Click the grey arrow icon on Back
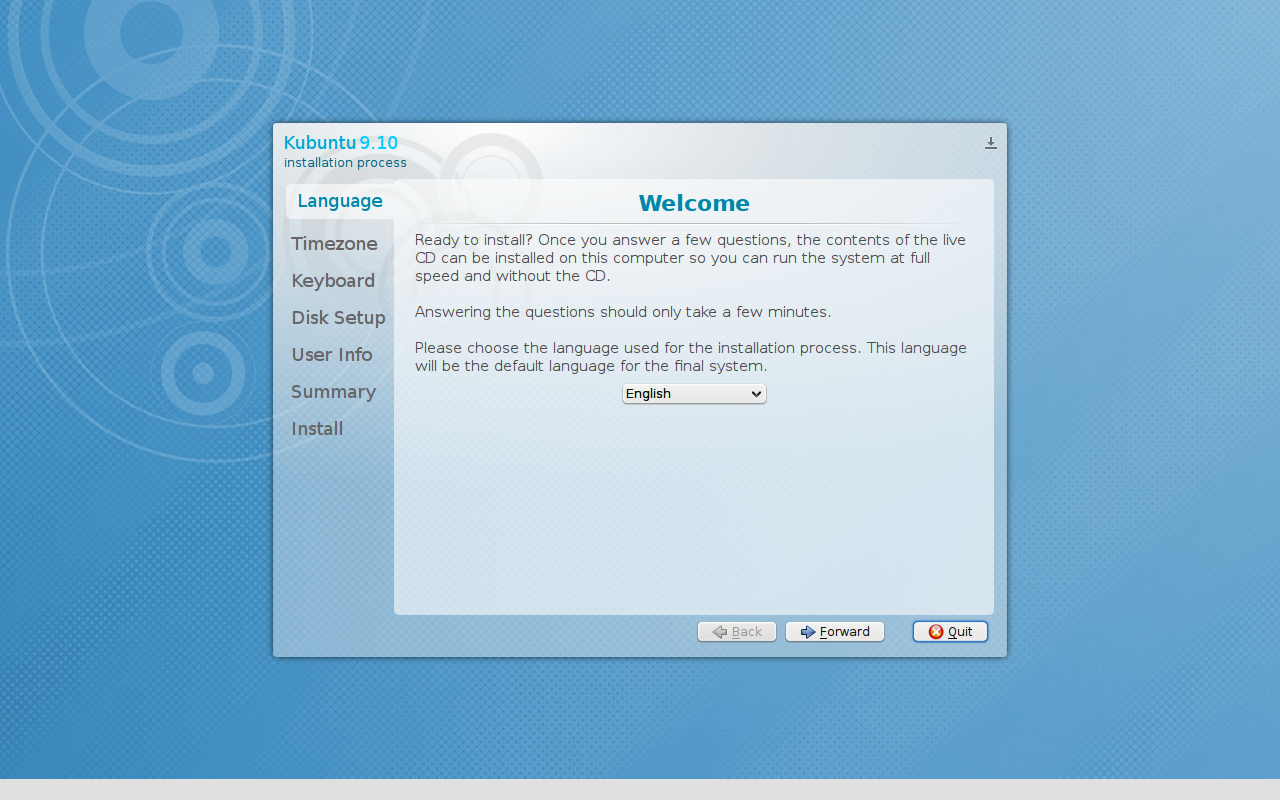Image resolution: width=1280 pixels, height=800 pixels. click(719, 632)
